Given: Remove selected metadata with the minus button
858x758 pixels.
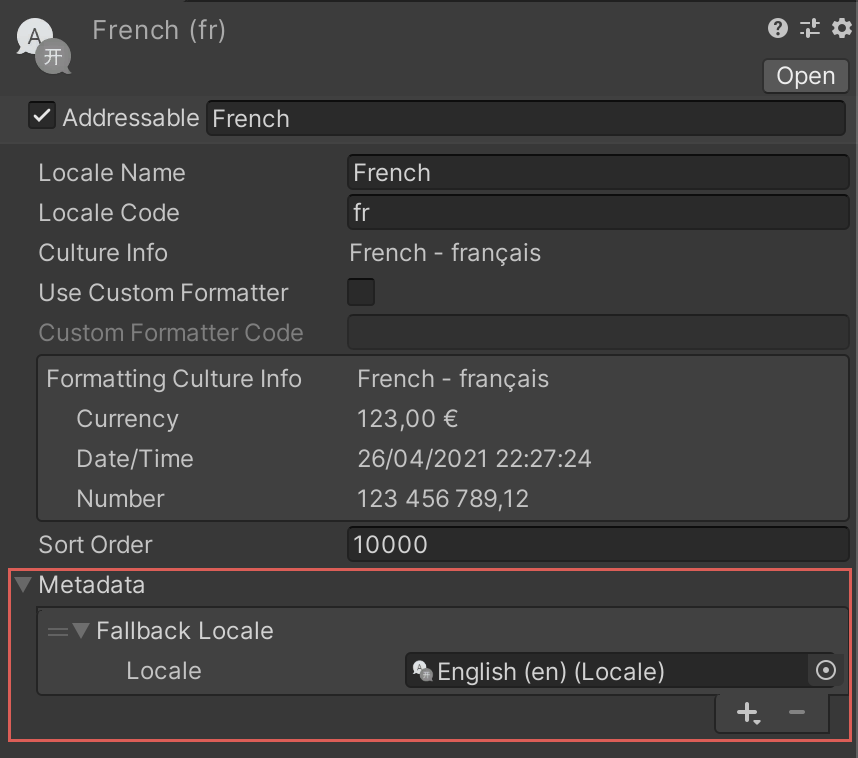Looking at the screenshot, I should (x=797, y=712).
